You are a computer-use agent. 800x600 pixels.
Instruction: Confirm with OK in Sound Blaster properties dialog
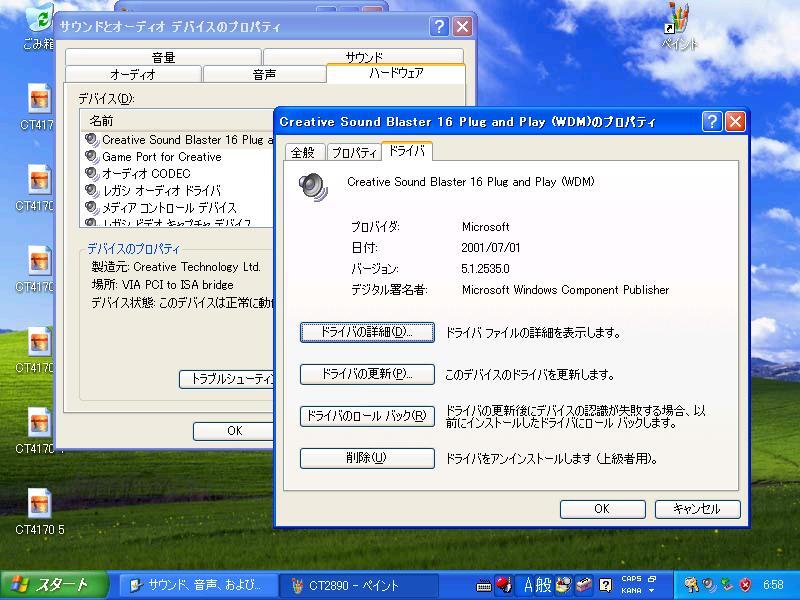(x=603, y=509)
